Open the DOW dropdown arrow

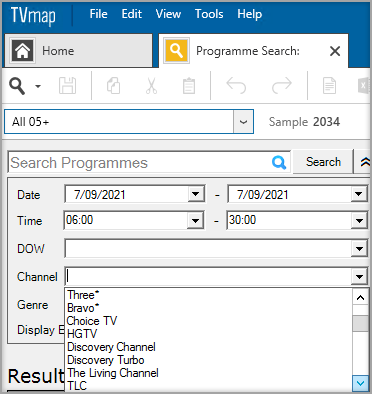[x=359, y=248]
